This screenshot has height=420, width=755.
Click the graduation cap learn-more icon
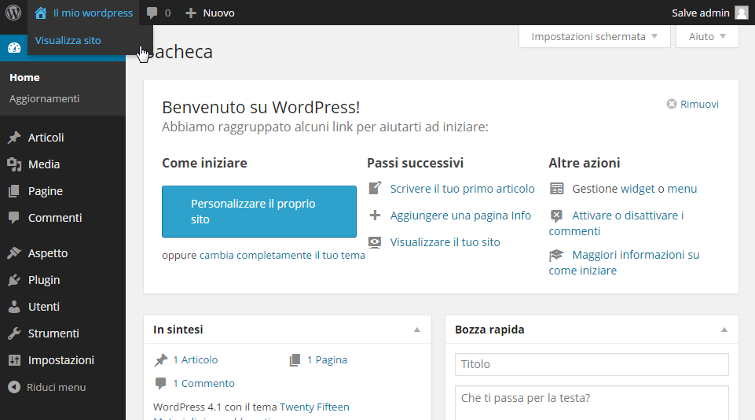(556, 255)
